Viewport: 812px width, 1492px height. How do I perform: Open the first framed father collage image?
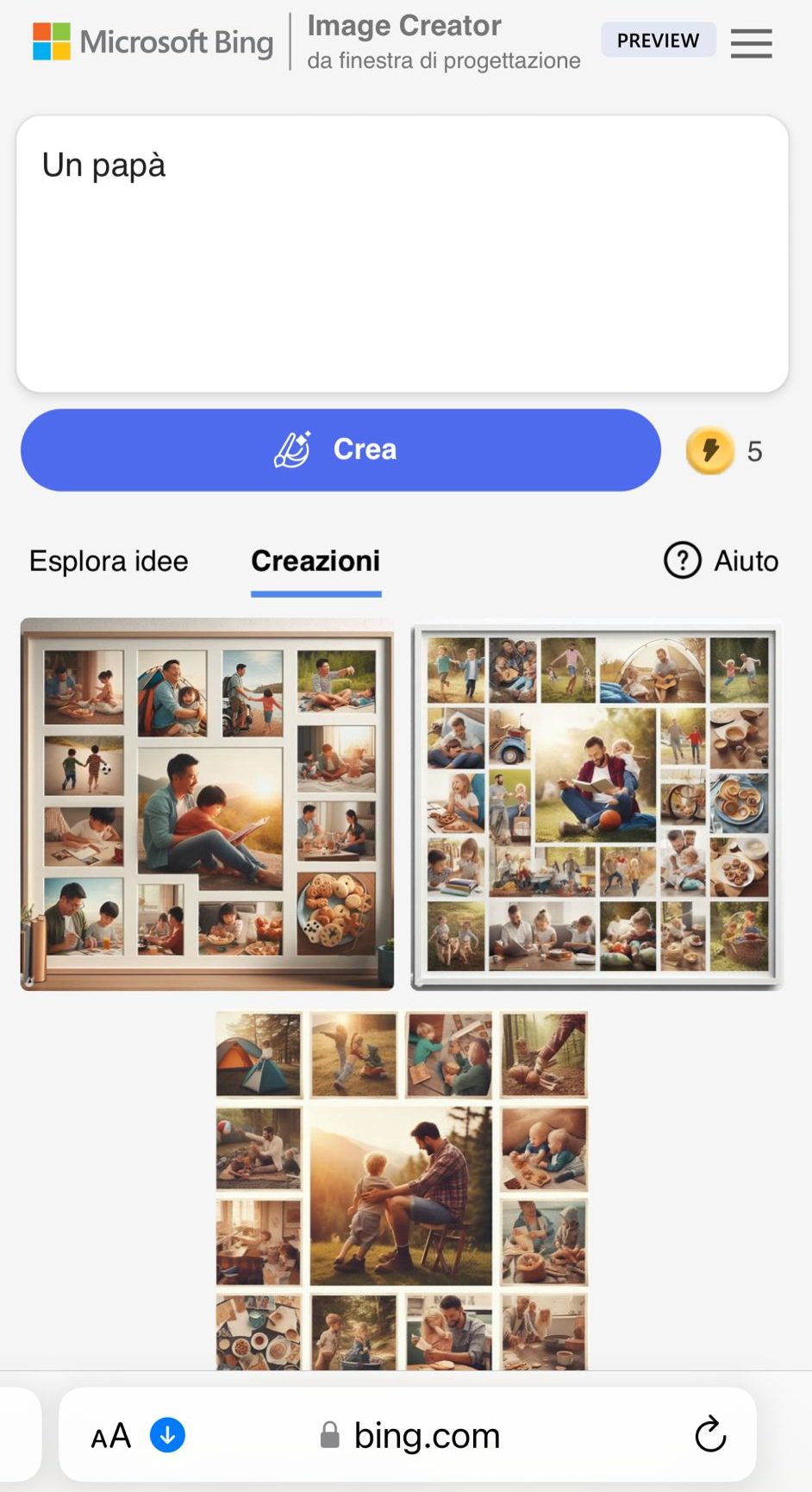pos(207,804)
